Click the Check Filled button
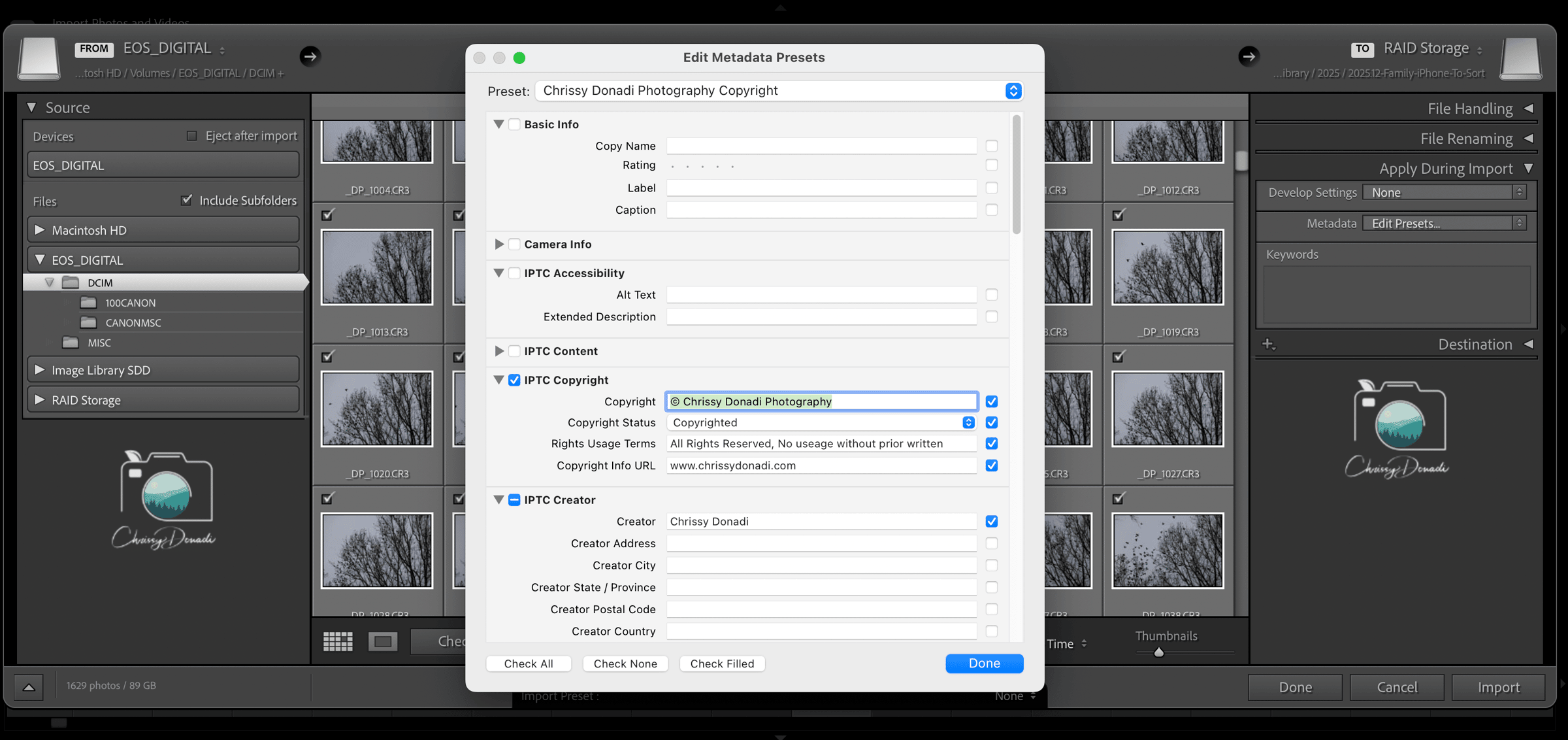This screenshot has height=740, width=1568. 722,664
